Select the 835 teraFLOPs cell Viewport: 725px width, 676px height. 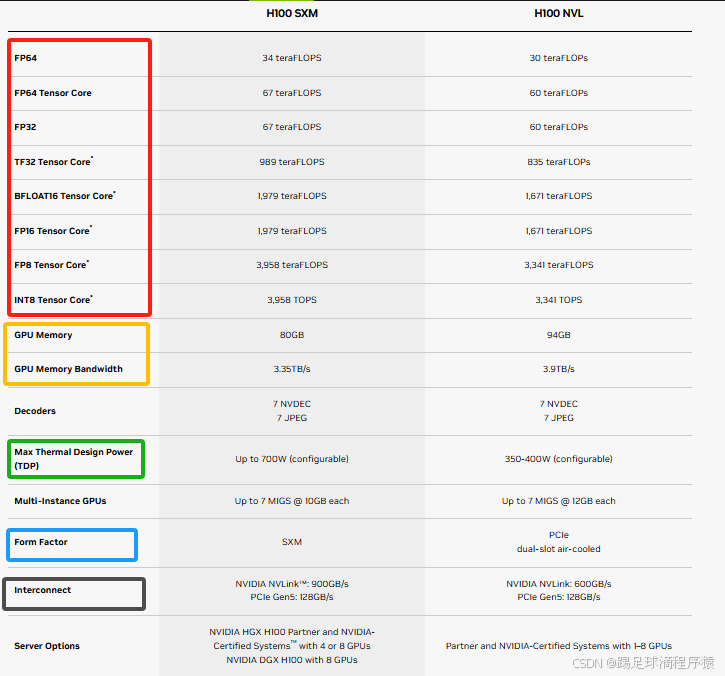tap(559, 162)
